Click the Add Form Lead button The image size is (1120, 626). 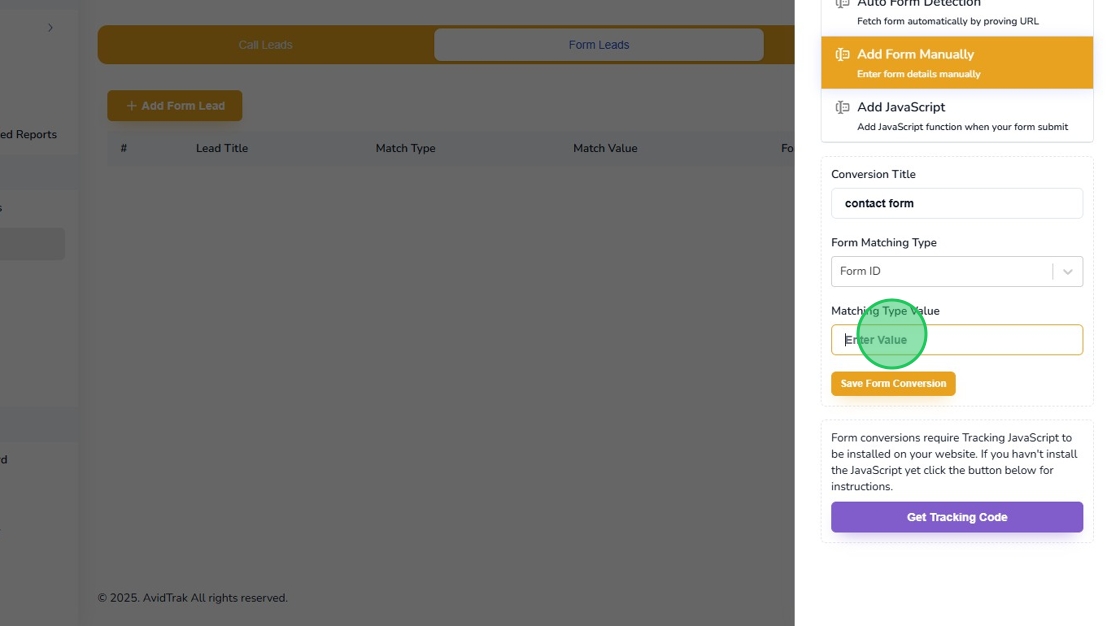coord(174,106)
